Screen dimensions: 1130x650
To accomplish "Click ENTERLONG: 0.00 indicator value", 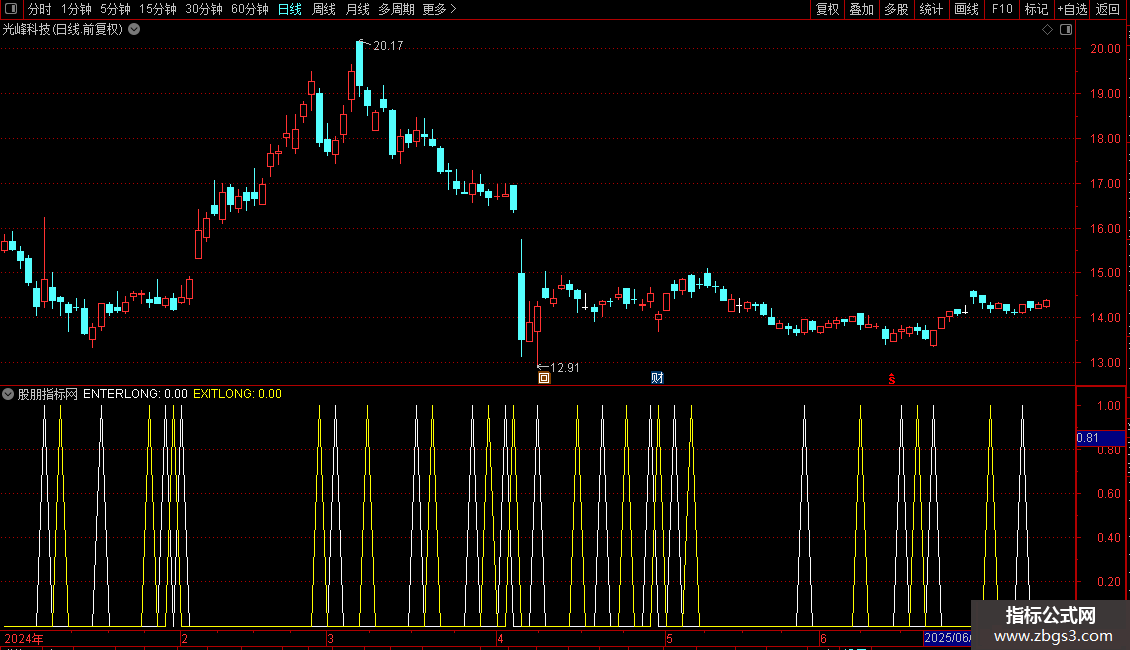I will [x=135, y=394].
